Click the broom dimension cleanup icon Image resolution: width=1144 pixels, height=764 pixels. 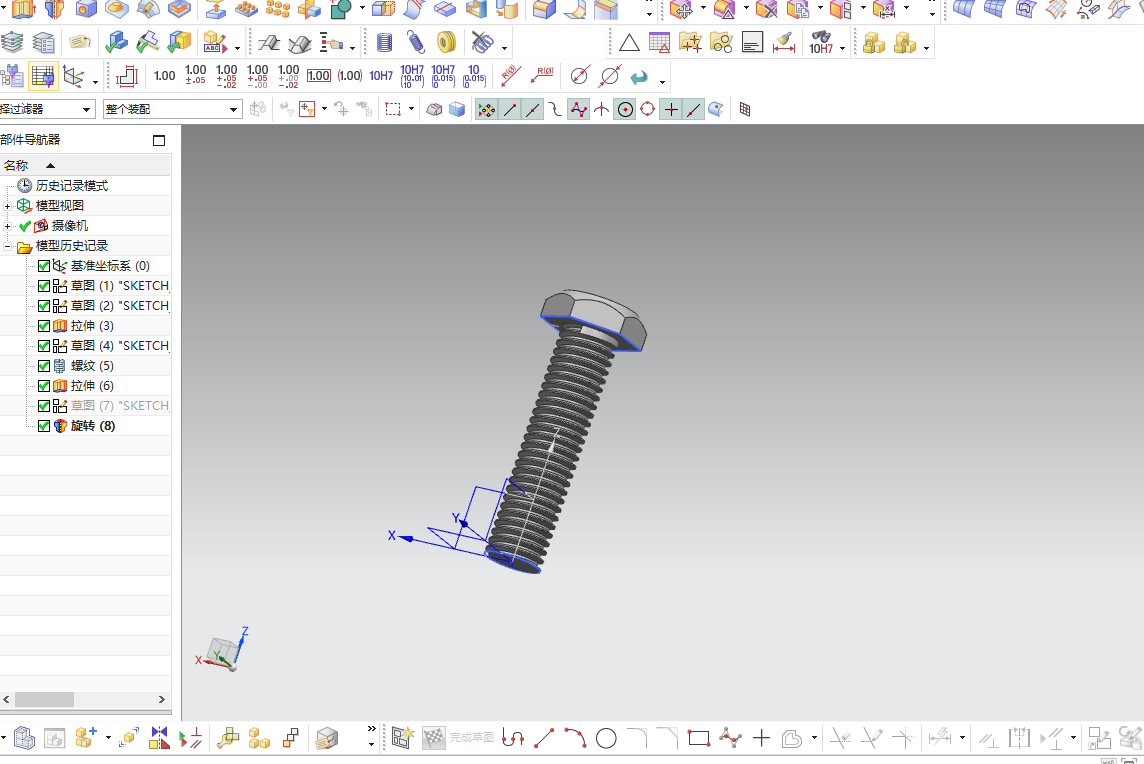point(784,43)
